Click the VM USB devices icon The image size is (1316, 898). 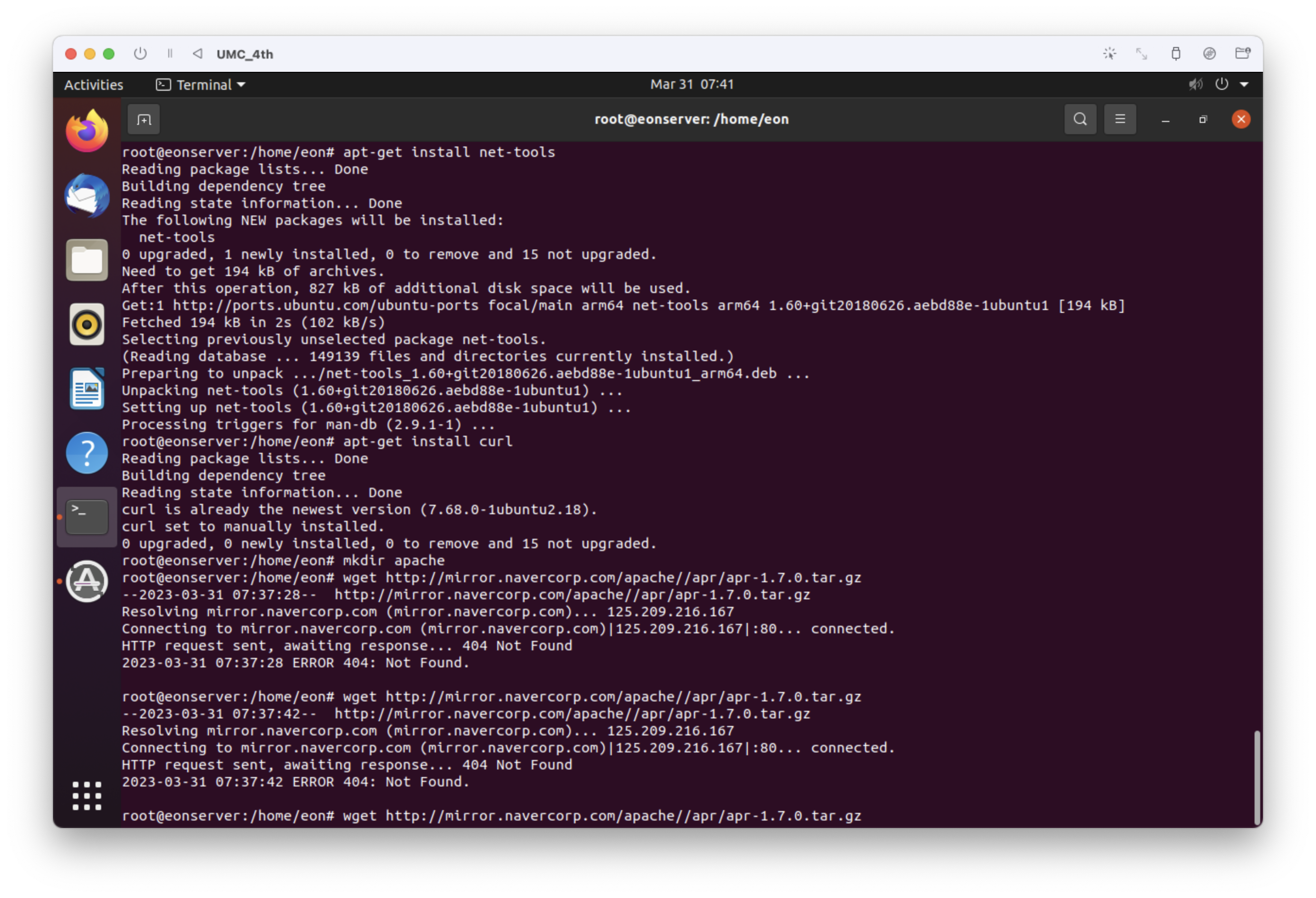(1176, 54)
